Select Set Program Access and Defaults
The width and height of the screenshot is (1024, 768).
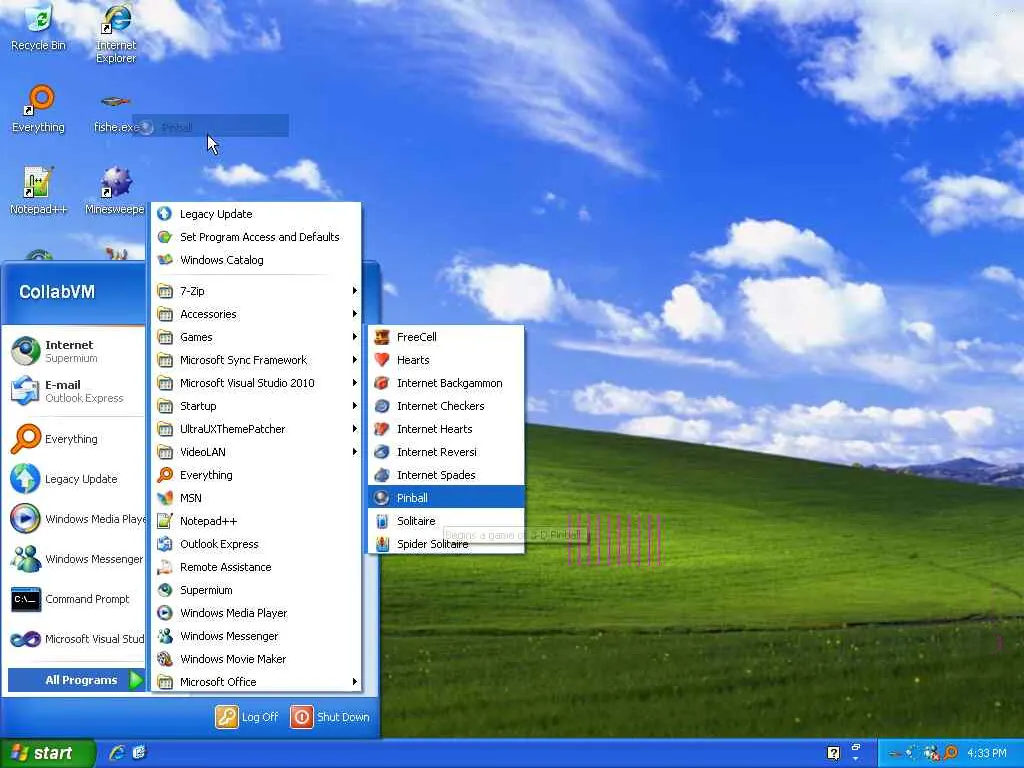coord(257,236)
